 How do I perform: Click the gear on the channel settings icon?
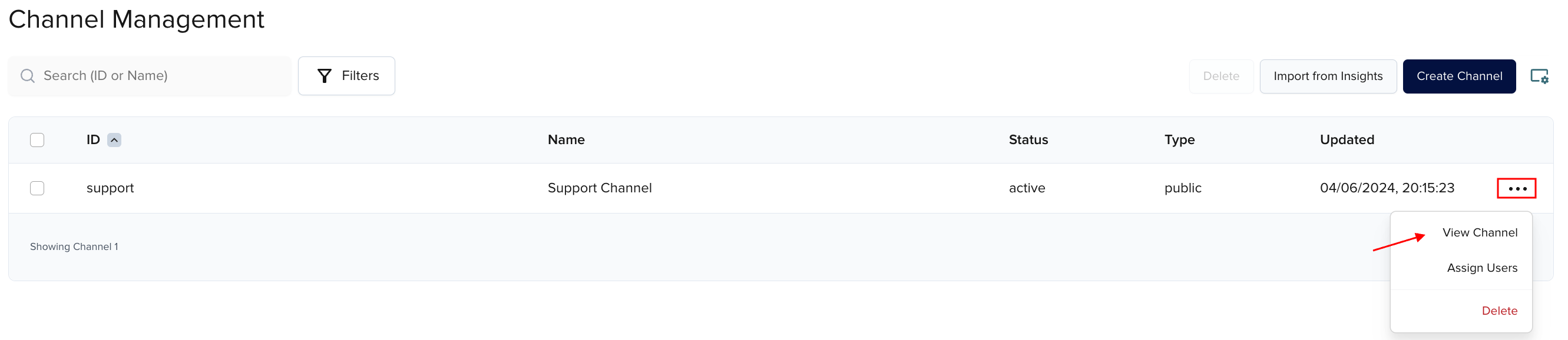1545,80
